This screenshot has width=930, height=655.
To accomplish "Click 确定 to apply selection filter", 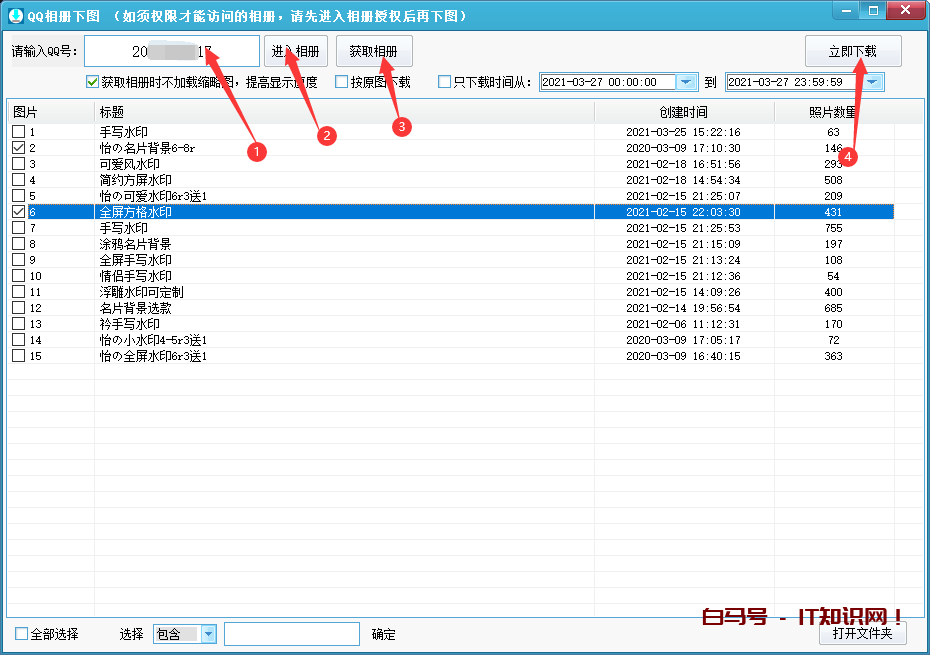I will [x=384, y=634].
